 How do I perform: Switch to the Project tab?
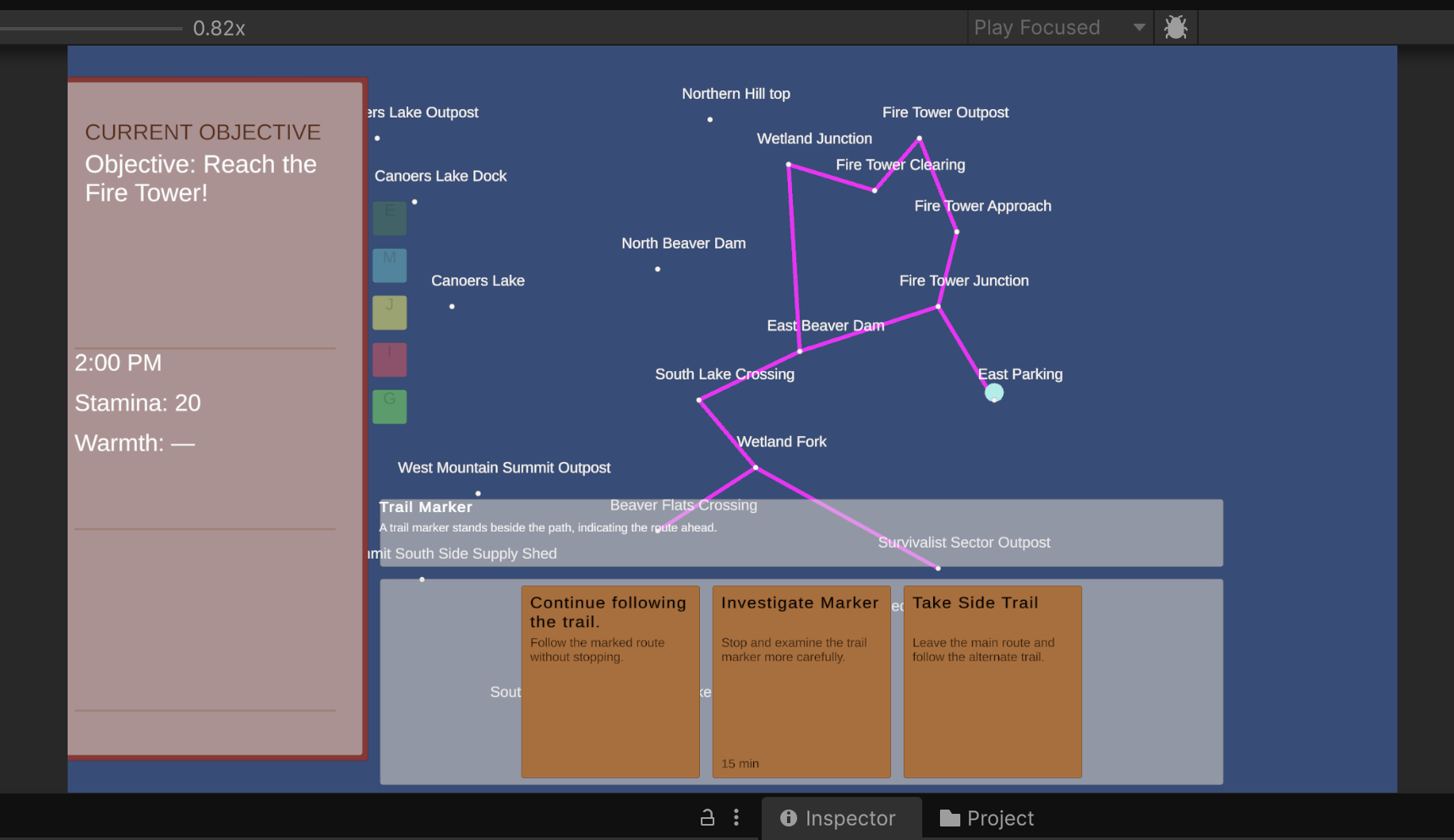987,818
